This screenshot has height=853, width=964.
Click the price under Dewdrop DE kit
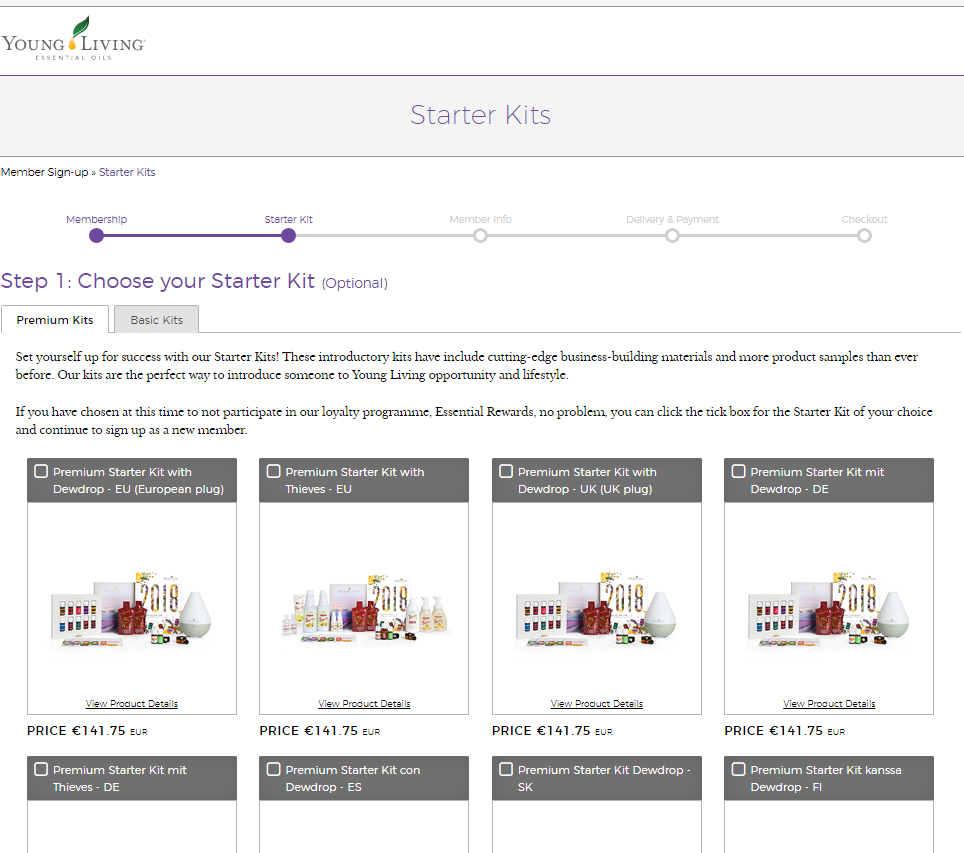[784, 731]
